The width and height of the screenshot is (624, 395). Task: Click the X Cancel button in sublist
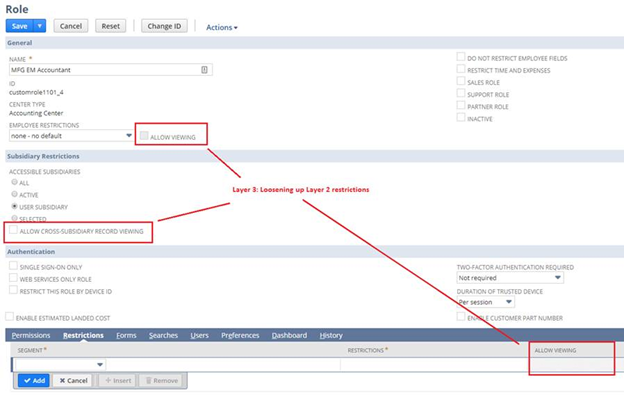coord(74,381)
